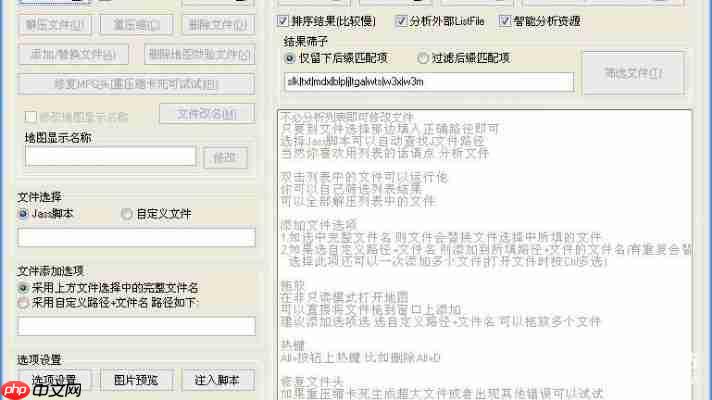This screenshot has height=400, width=712.
Task: Open the 图片预览 image preview
Action: point(136,380)
